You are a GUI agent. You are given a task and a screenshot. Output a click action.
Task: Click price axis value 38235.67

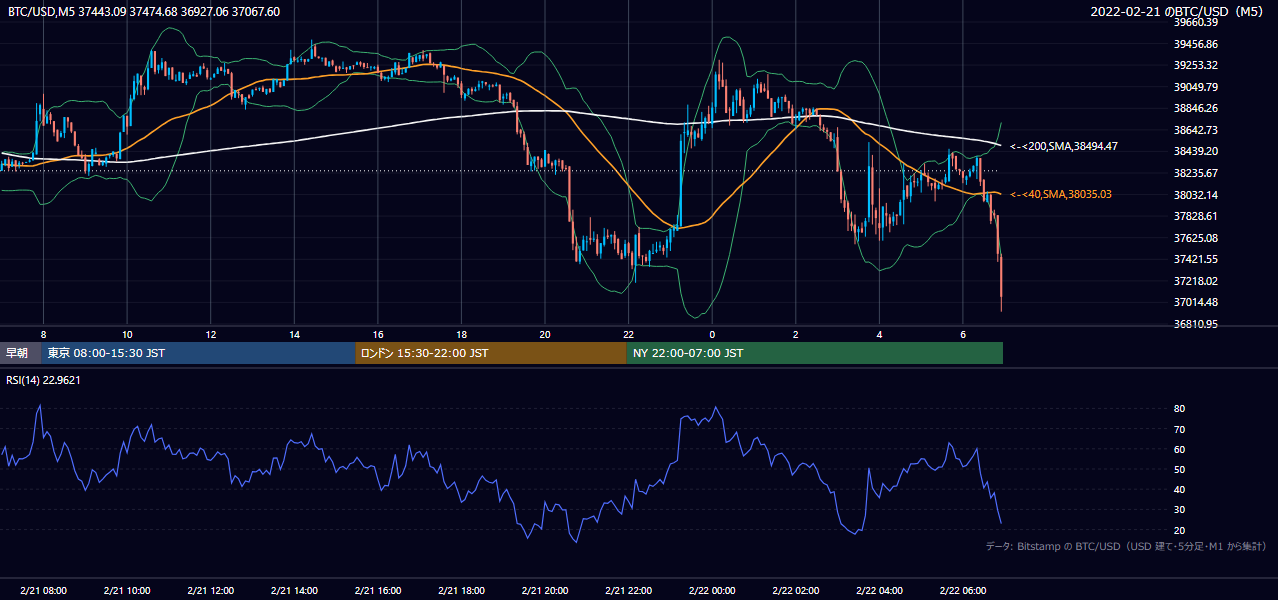pos(1195,173)
